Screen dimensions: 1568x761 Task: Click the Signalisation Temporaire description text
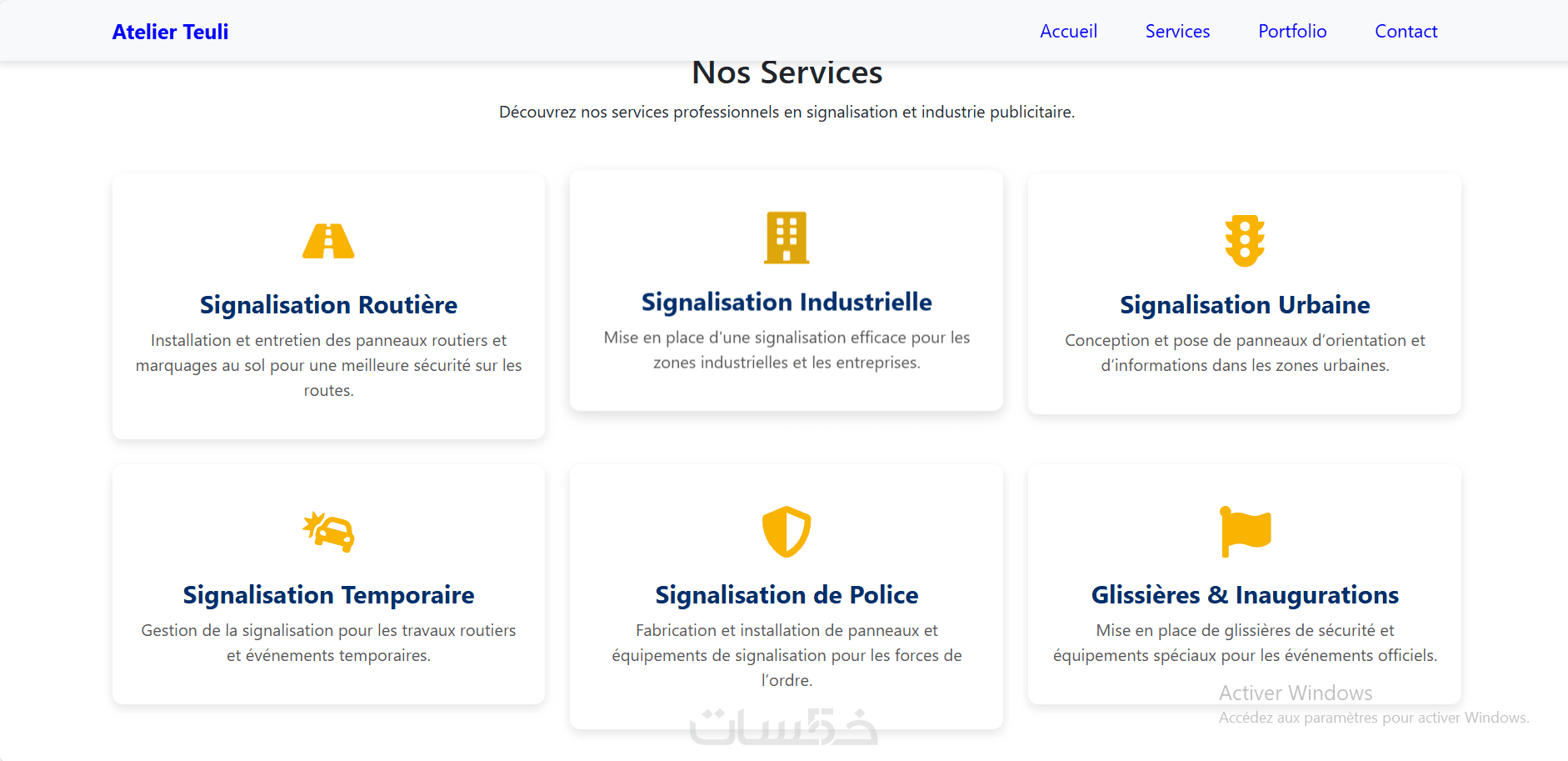click(328, 643)
